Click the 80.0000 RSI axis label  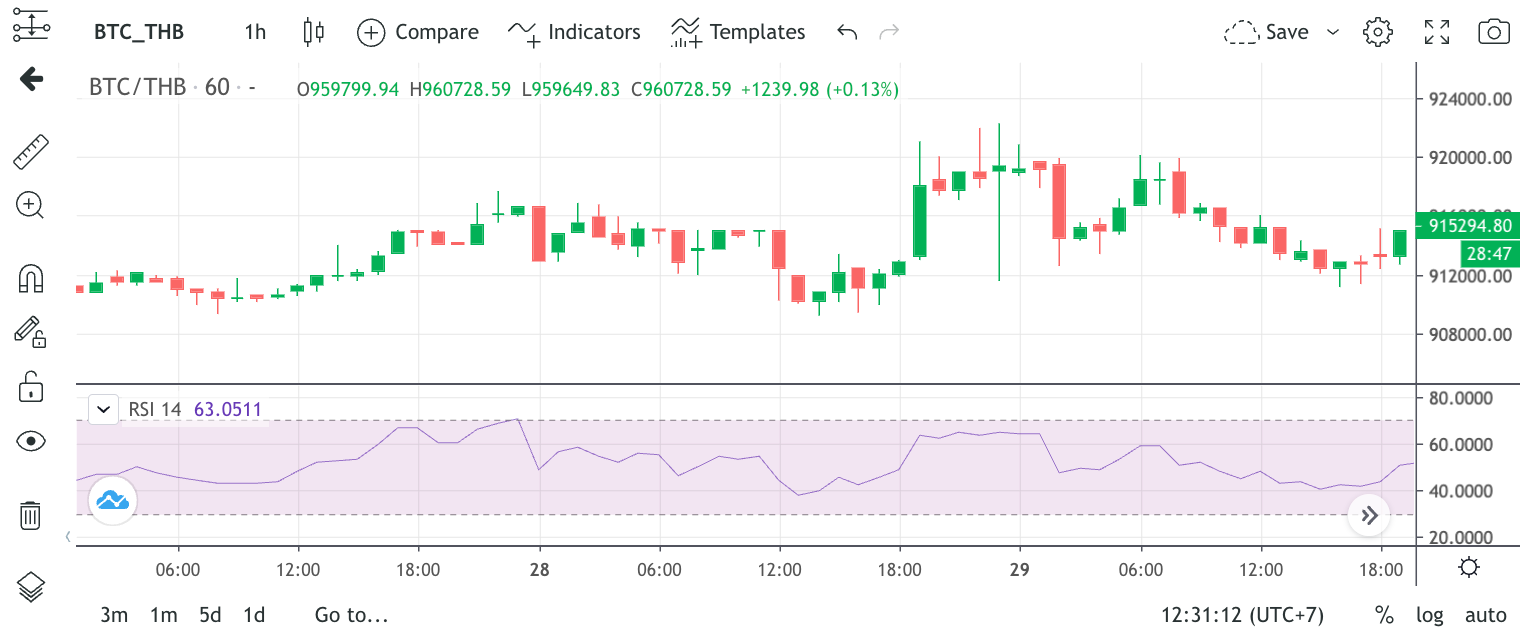tap(1459, 398)
